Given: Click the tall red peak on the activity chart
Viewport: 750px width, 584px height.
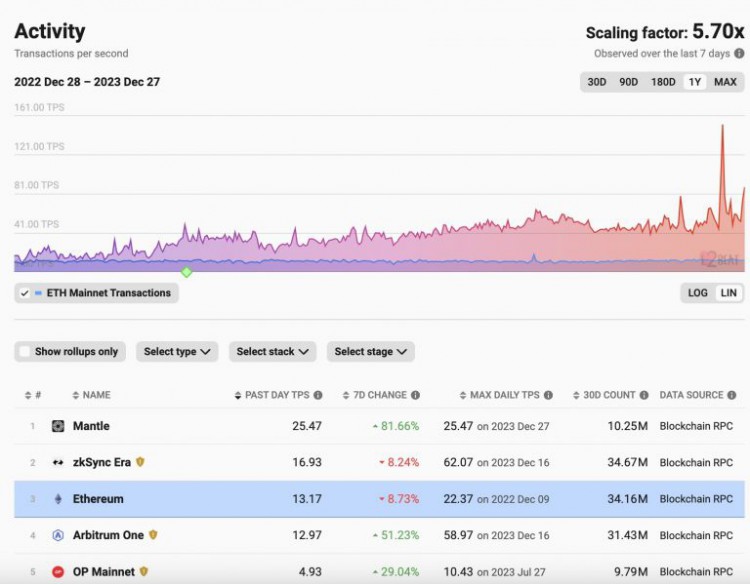Looking at the screenshot, I should pos(722,127).
